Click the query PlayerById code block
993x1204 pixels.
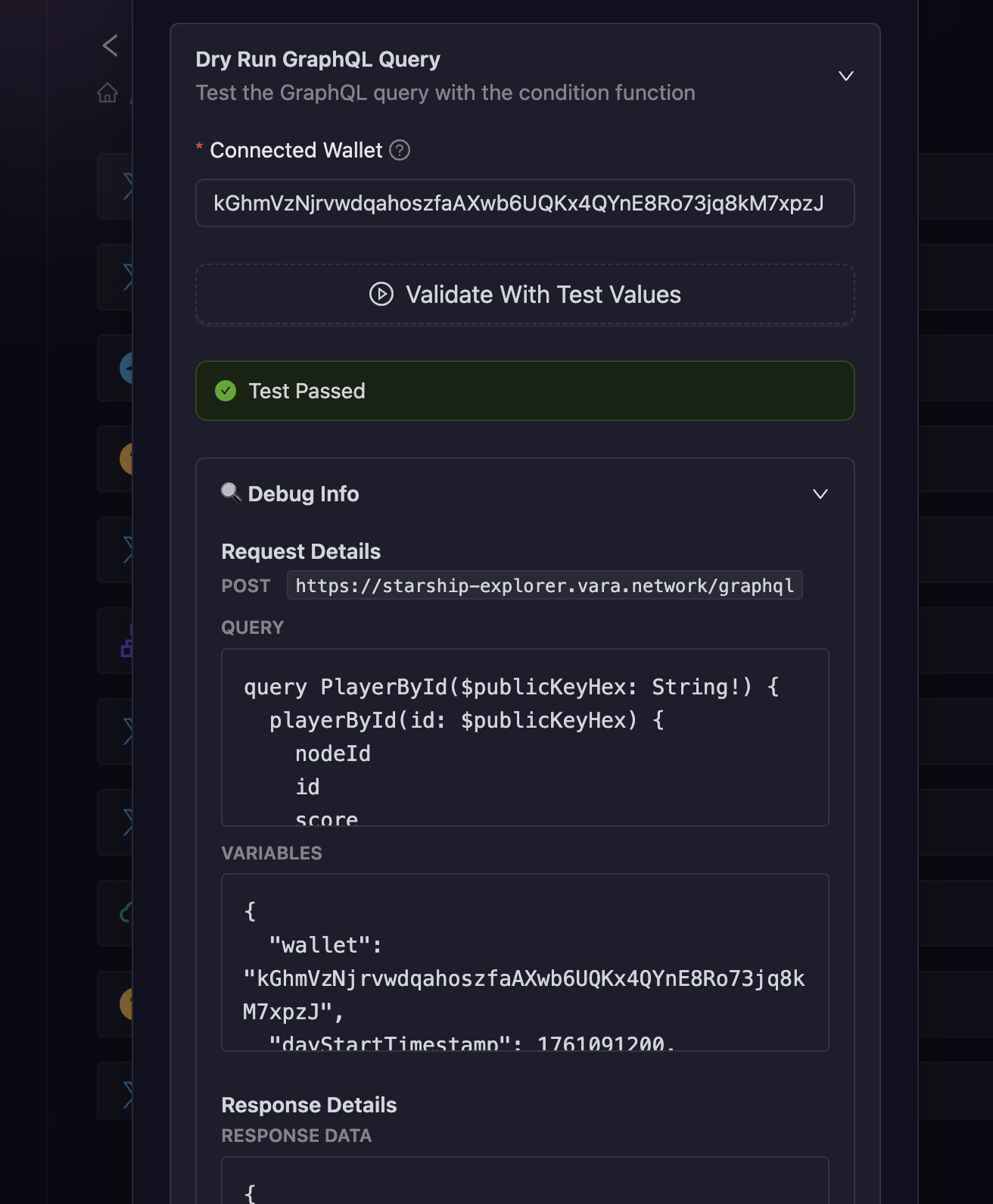click(x=525, y=738)
